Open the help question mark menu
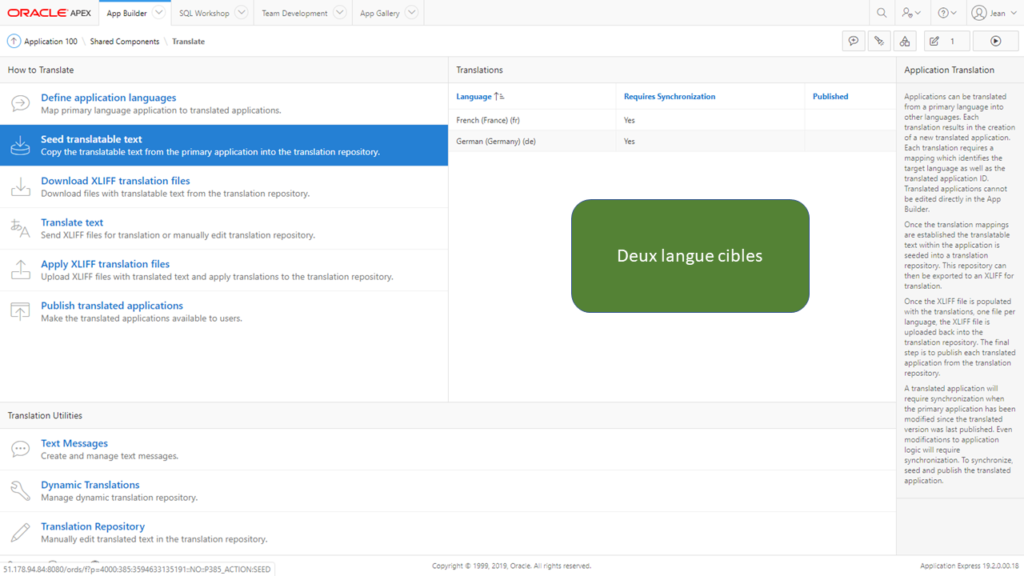The height and width of the screenshot is (576, 1024). pyautogui.click(x=947, y=13)
